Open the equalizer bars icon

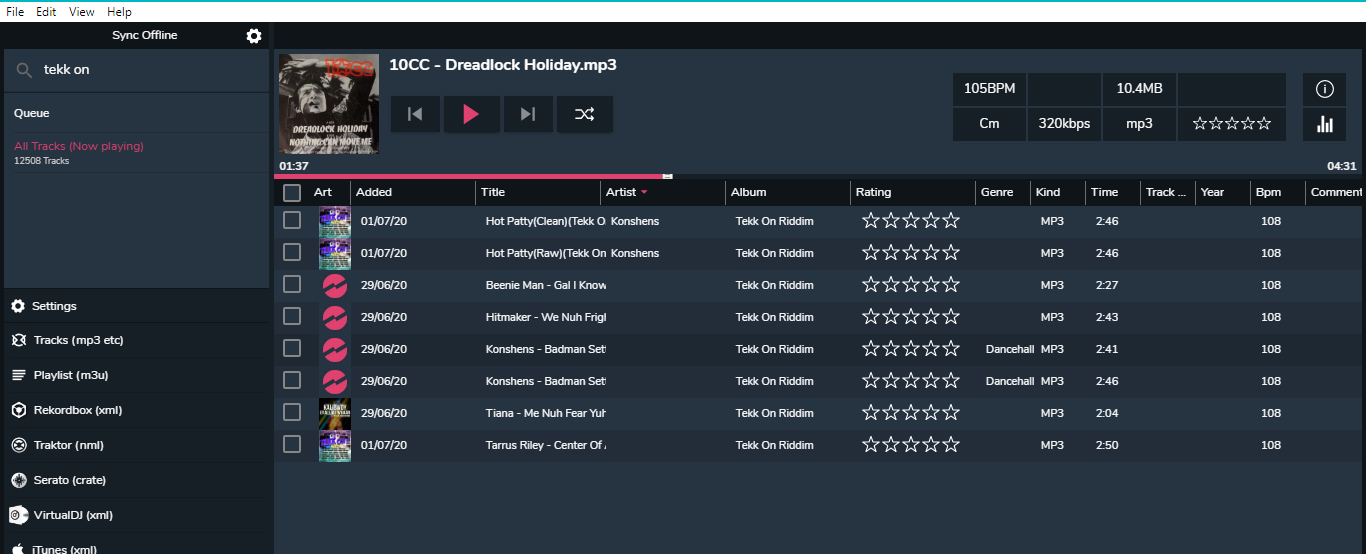1324,124
